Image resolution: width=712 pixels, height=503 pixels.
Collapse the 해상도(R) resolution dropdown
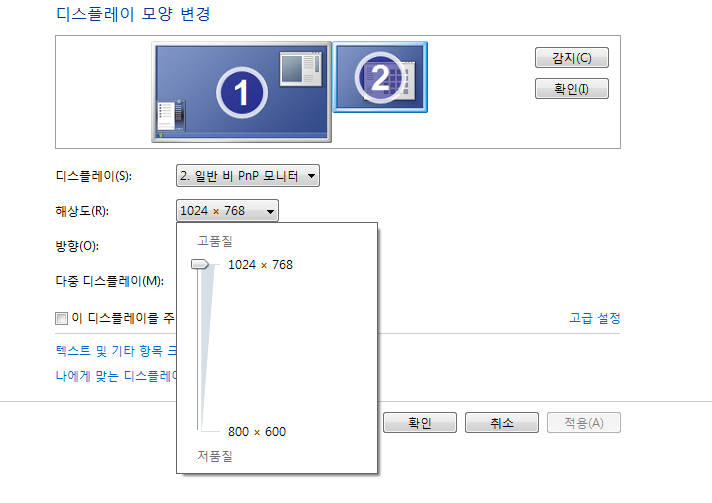tap(227, 211)
